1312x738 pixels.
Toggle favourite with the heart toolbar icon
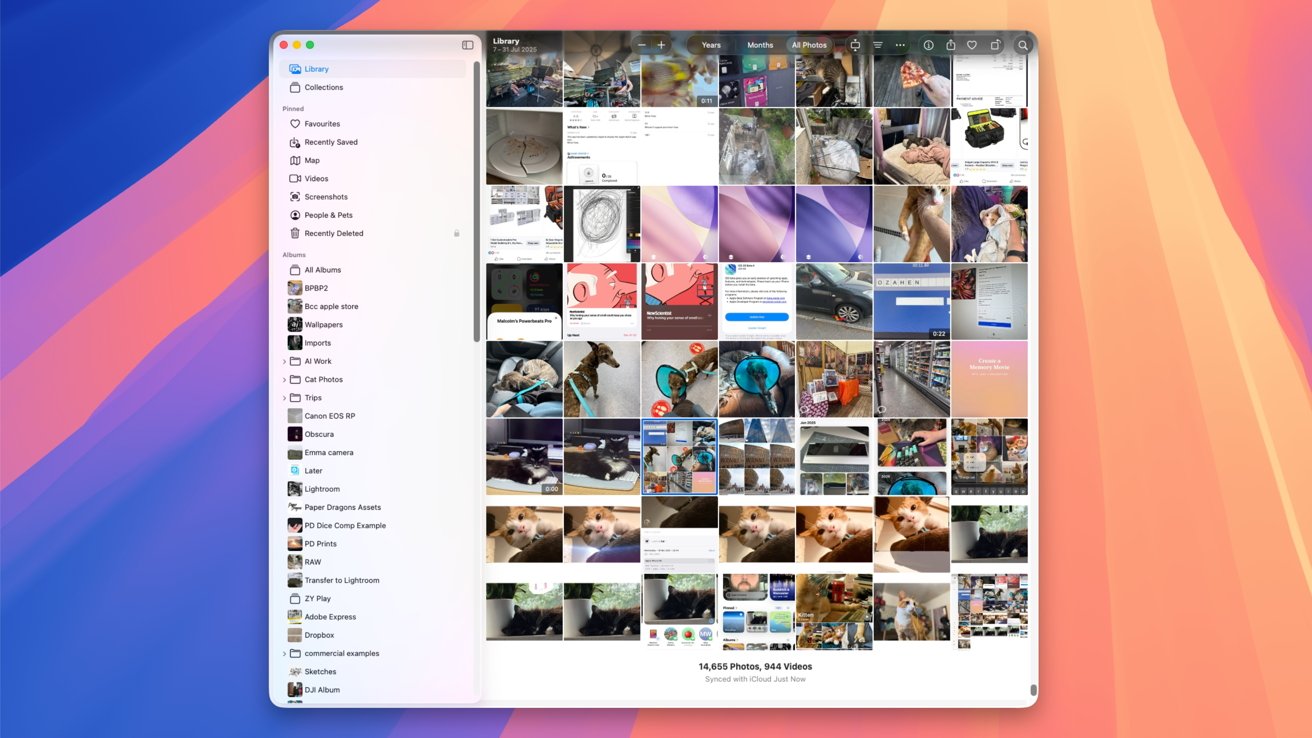971,45
